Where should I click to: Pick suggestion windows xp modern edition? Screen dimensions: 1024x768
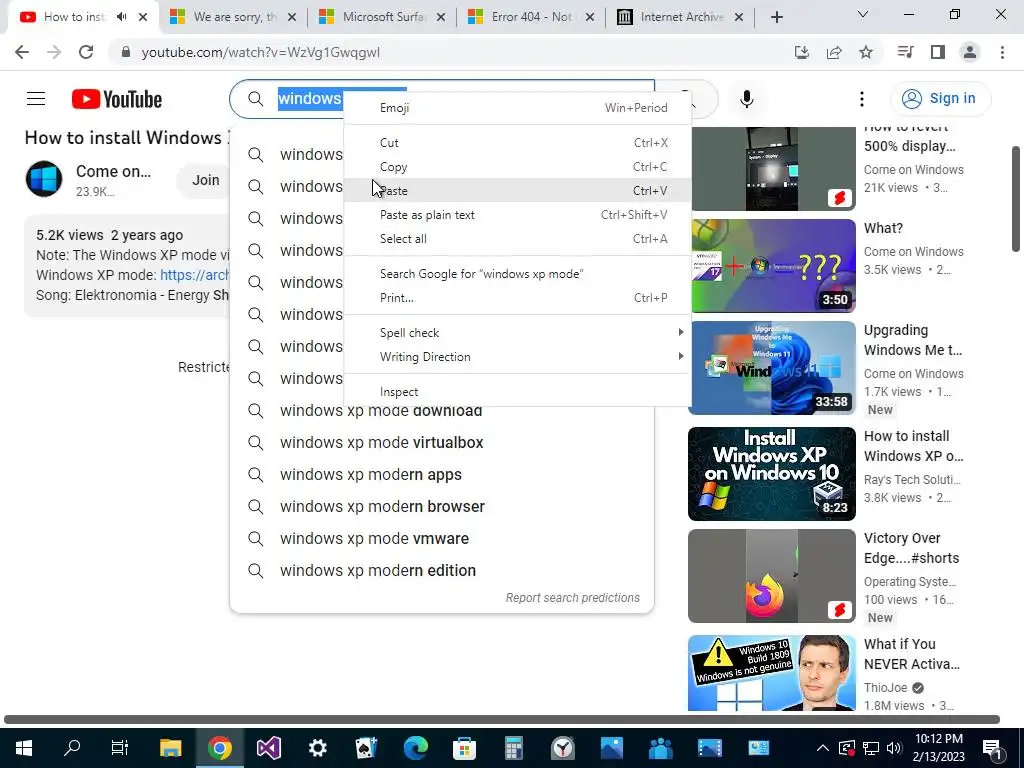(x=441, y=571)
